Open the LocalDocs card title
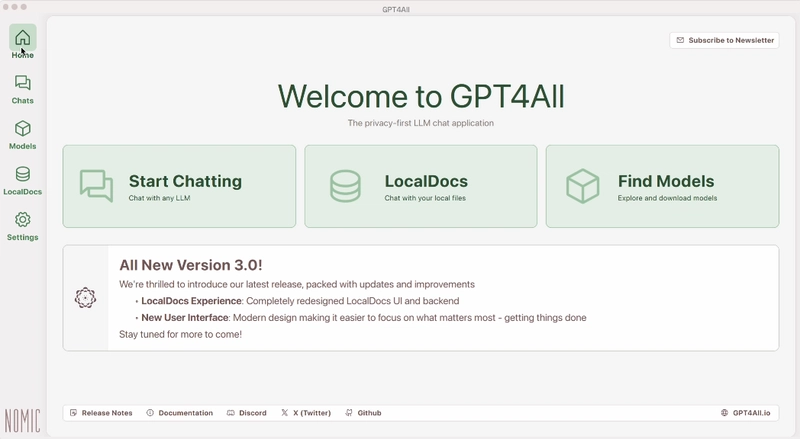This screenshot has width=800, height=439. click(x=426, y=181)
